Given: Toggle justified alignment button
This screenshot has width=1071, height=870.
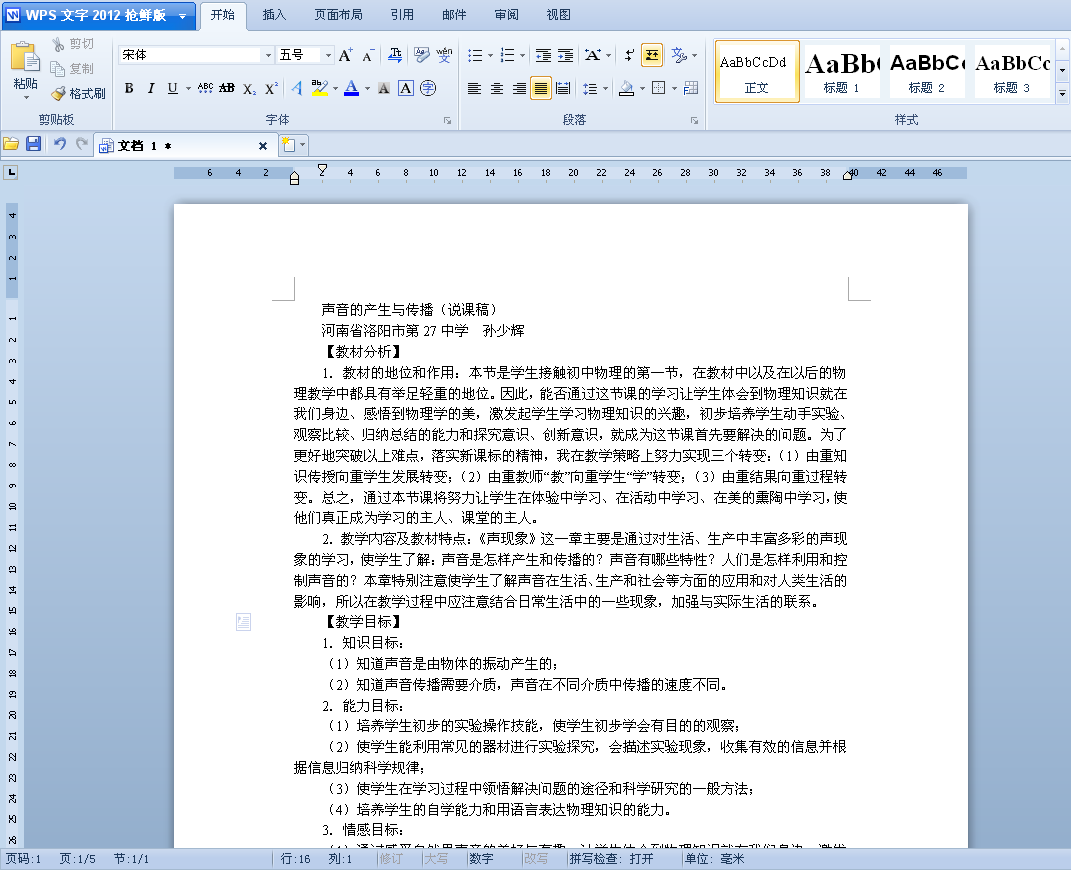Looking at the screenshot, I should pos(541,89).
